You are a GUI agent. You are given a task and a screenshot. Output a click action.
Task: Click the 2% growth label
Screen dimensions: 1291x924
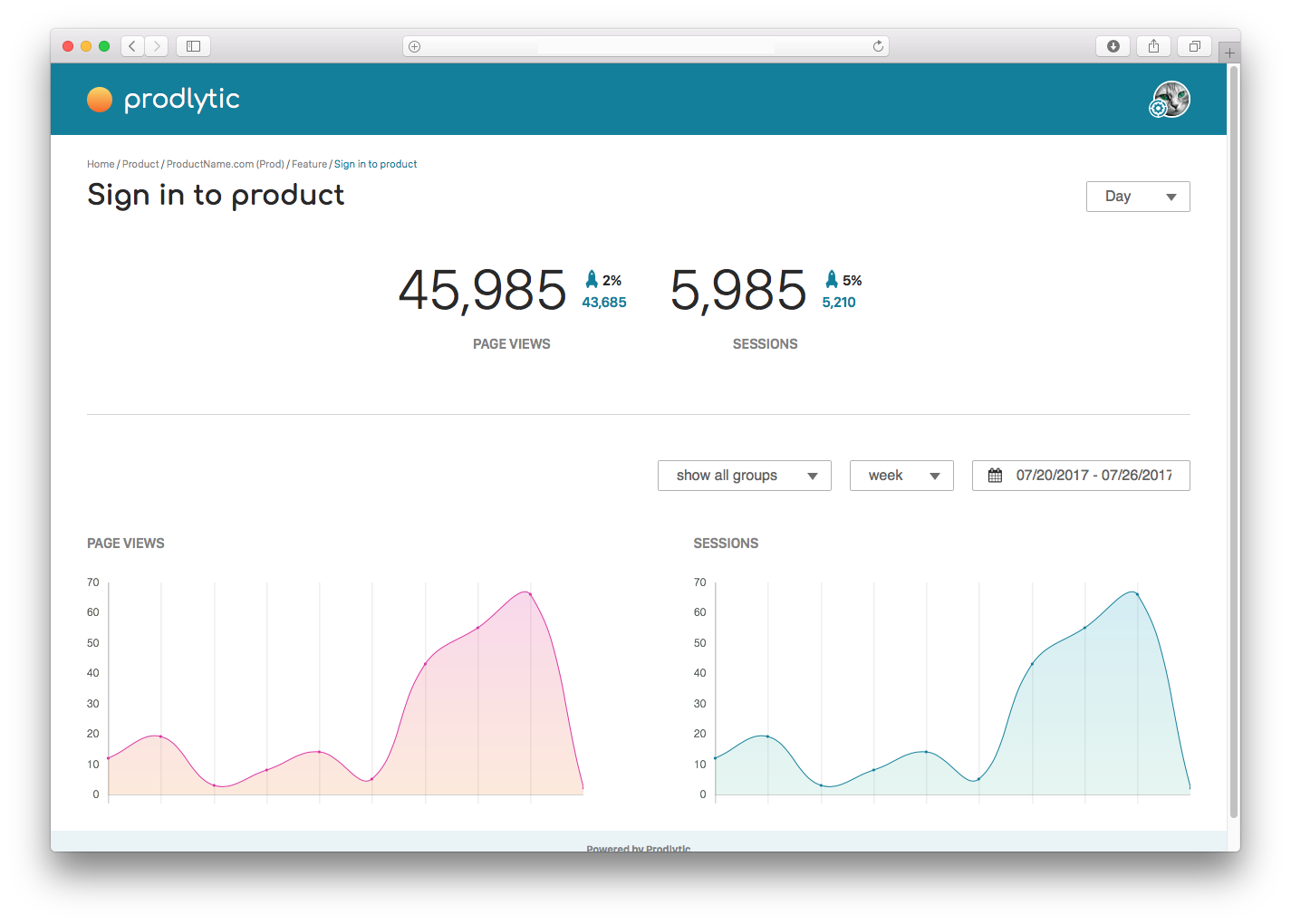tap(612, 281)
